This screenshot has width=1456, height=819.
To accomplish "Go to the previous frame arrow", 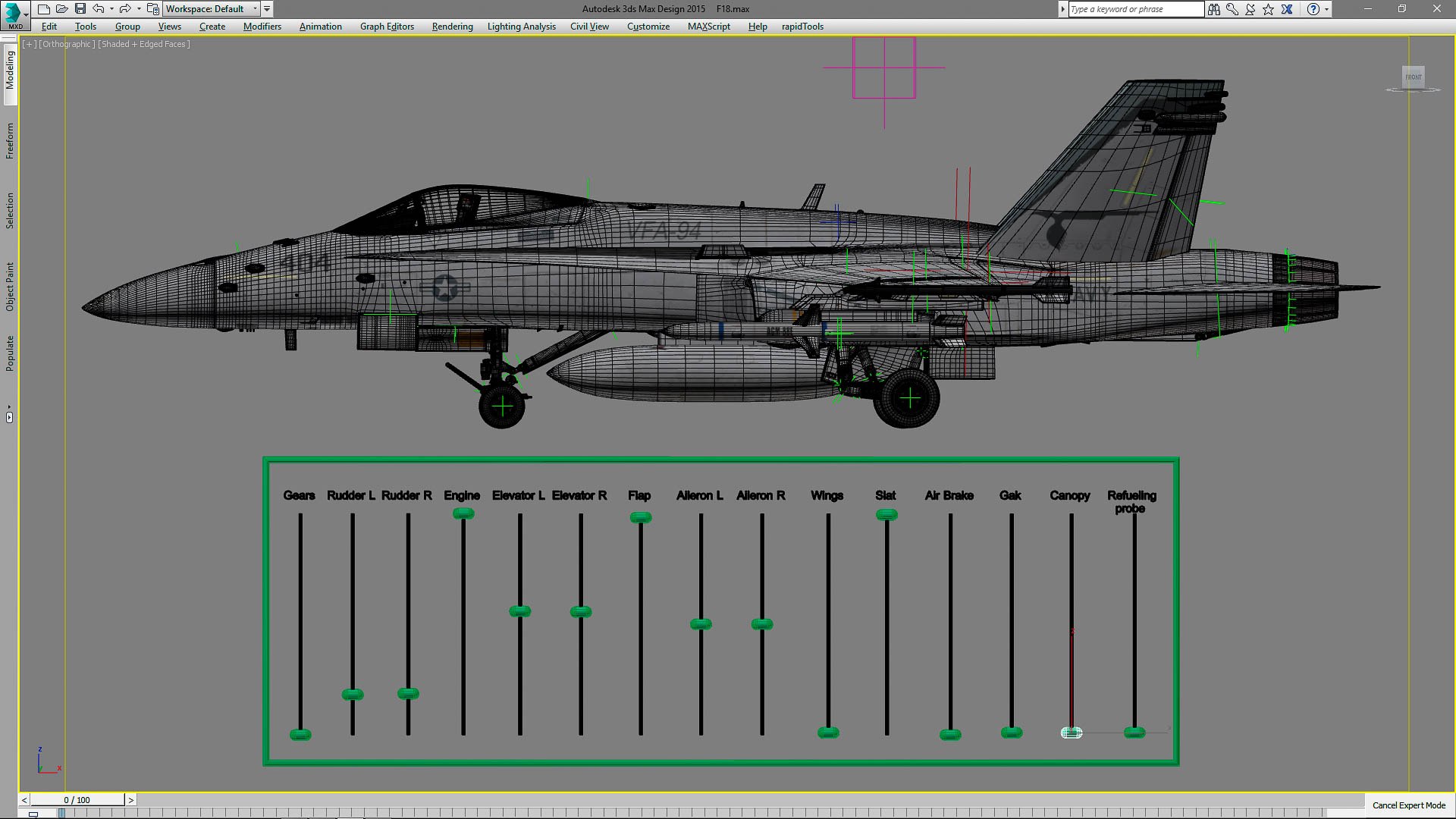I will click(x=24, y=799).
